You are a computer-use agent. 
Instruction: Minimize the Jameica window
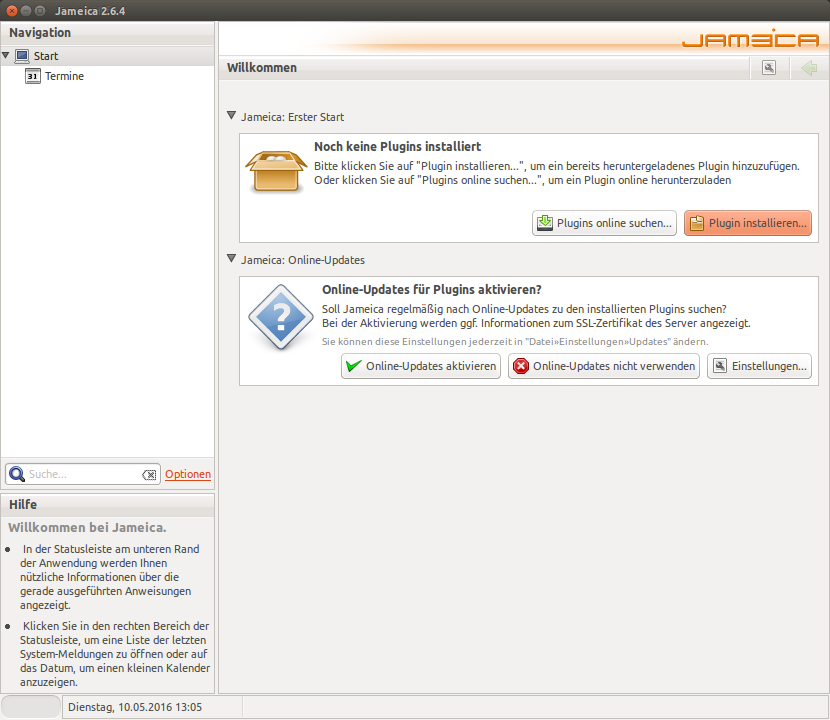[25, 11]
